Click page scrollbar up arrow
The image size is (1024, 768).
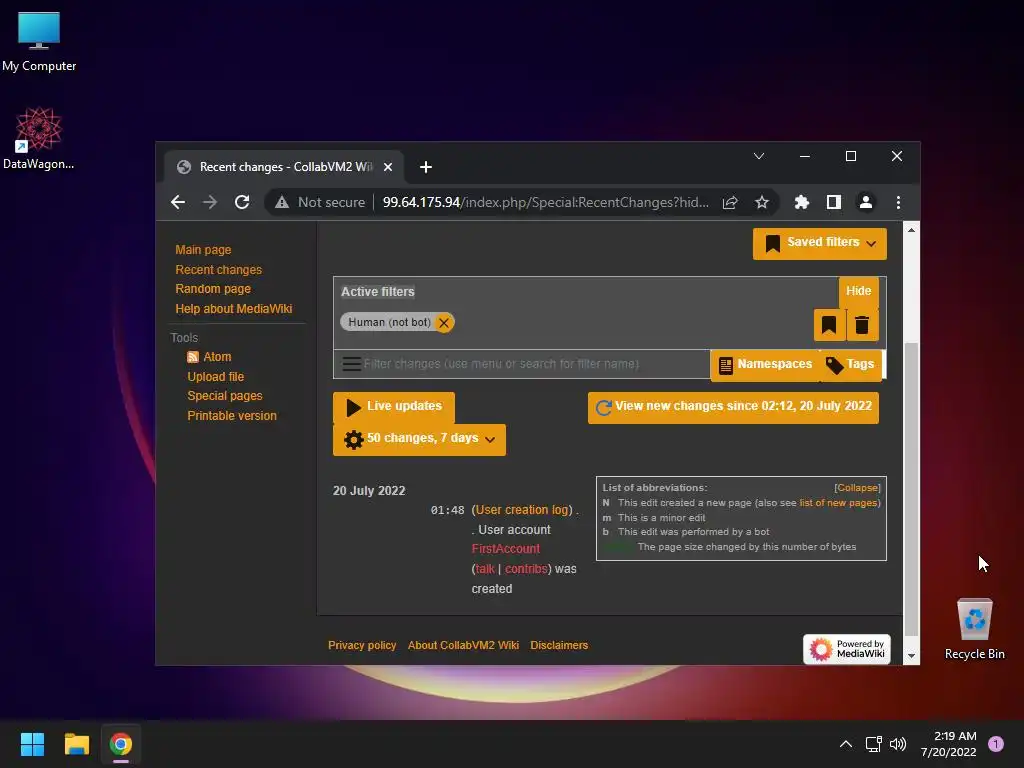[911, 230]
